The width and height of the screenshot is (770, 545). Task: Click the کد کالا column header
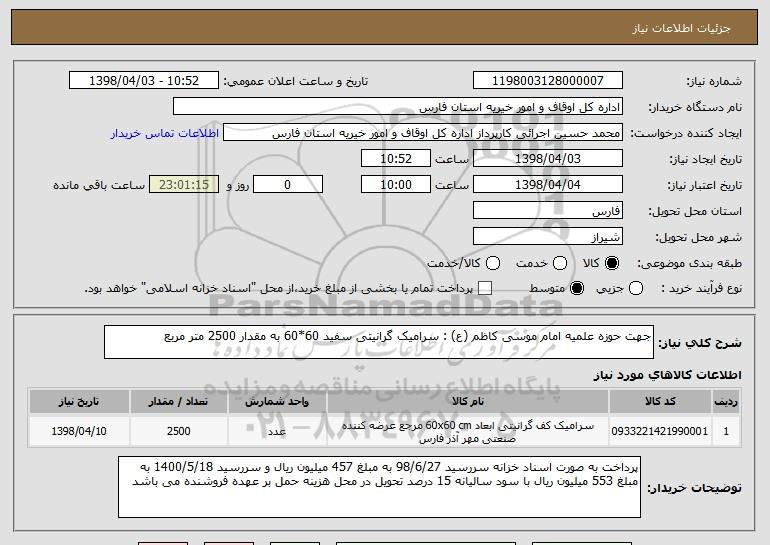point(660,402)
